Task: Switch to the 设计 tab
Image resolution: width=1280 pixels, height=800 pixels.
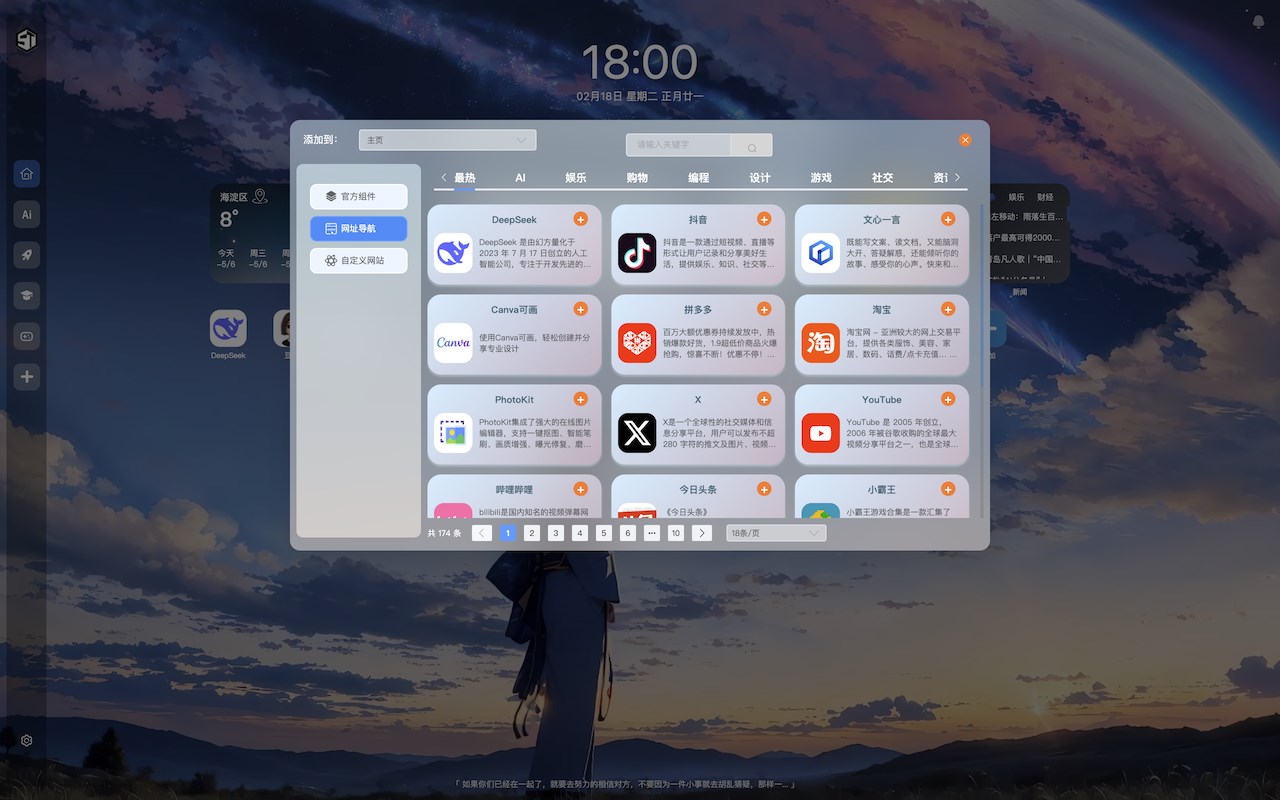Action: (x=760, y=178)
